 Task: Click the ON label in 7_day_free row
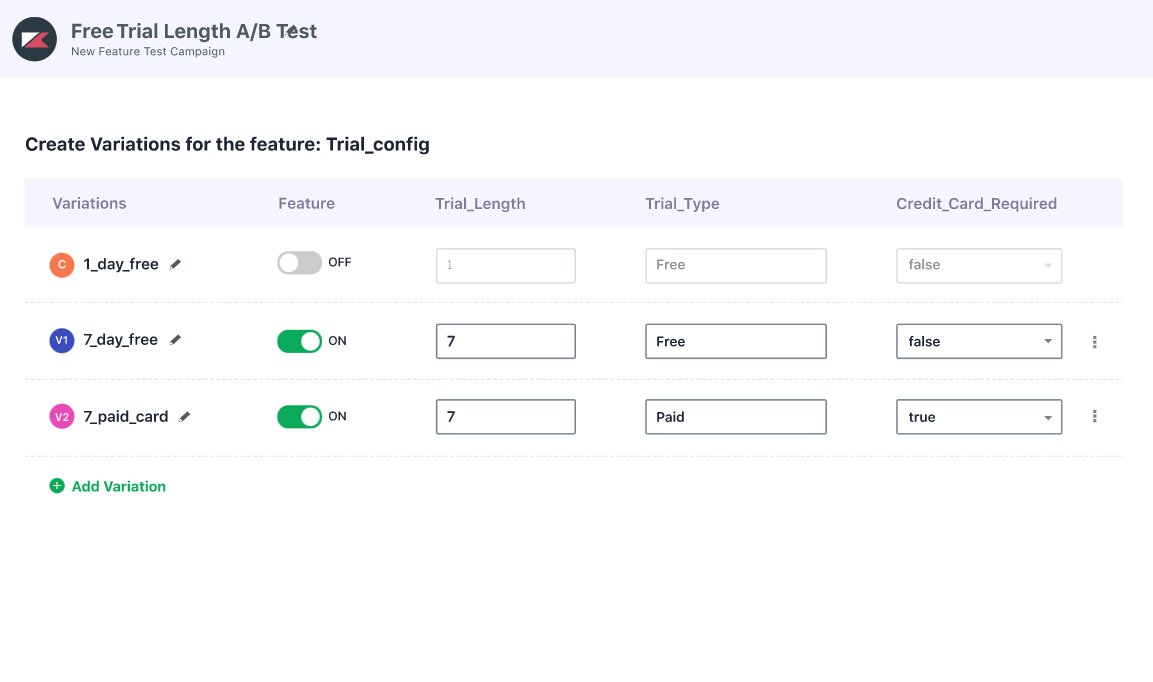point(338,341)
